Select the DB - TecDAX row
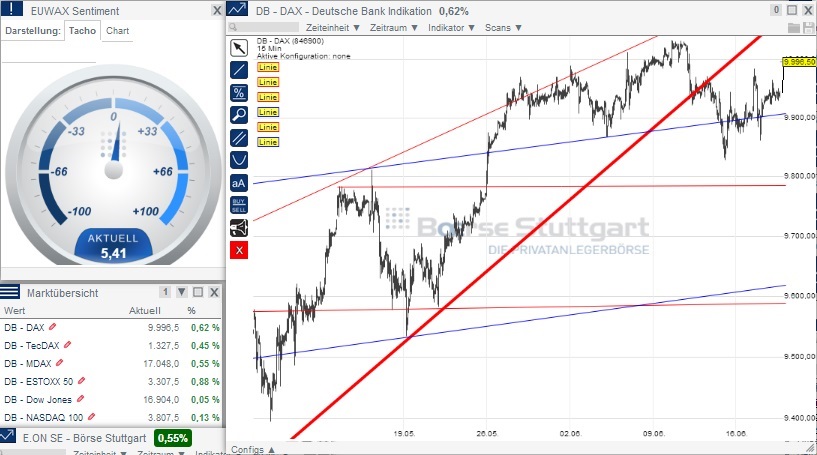Image resolution: width=817 pixels, height=455 pixels. pos(112,345)
